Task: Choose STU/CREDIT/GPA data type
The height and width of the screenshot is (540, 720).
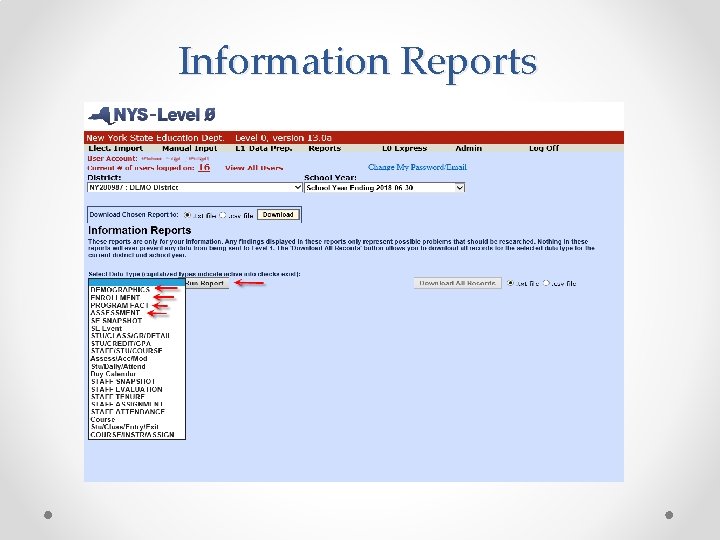Action: [121, 343]
